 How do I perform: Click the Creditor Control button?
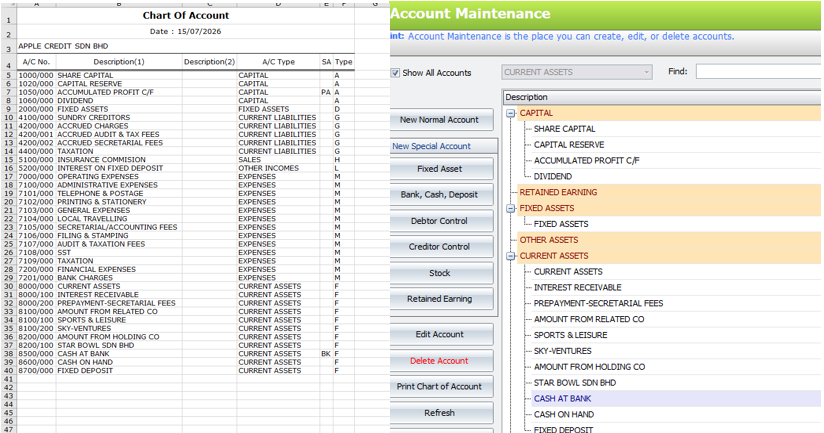coord(439,246)
